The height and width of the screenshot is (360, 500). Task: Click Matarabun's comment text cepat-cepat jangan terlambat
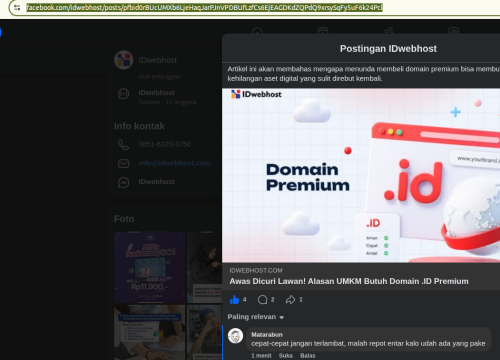tap(368, 344)
